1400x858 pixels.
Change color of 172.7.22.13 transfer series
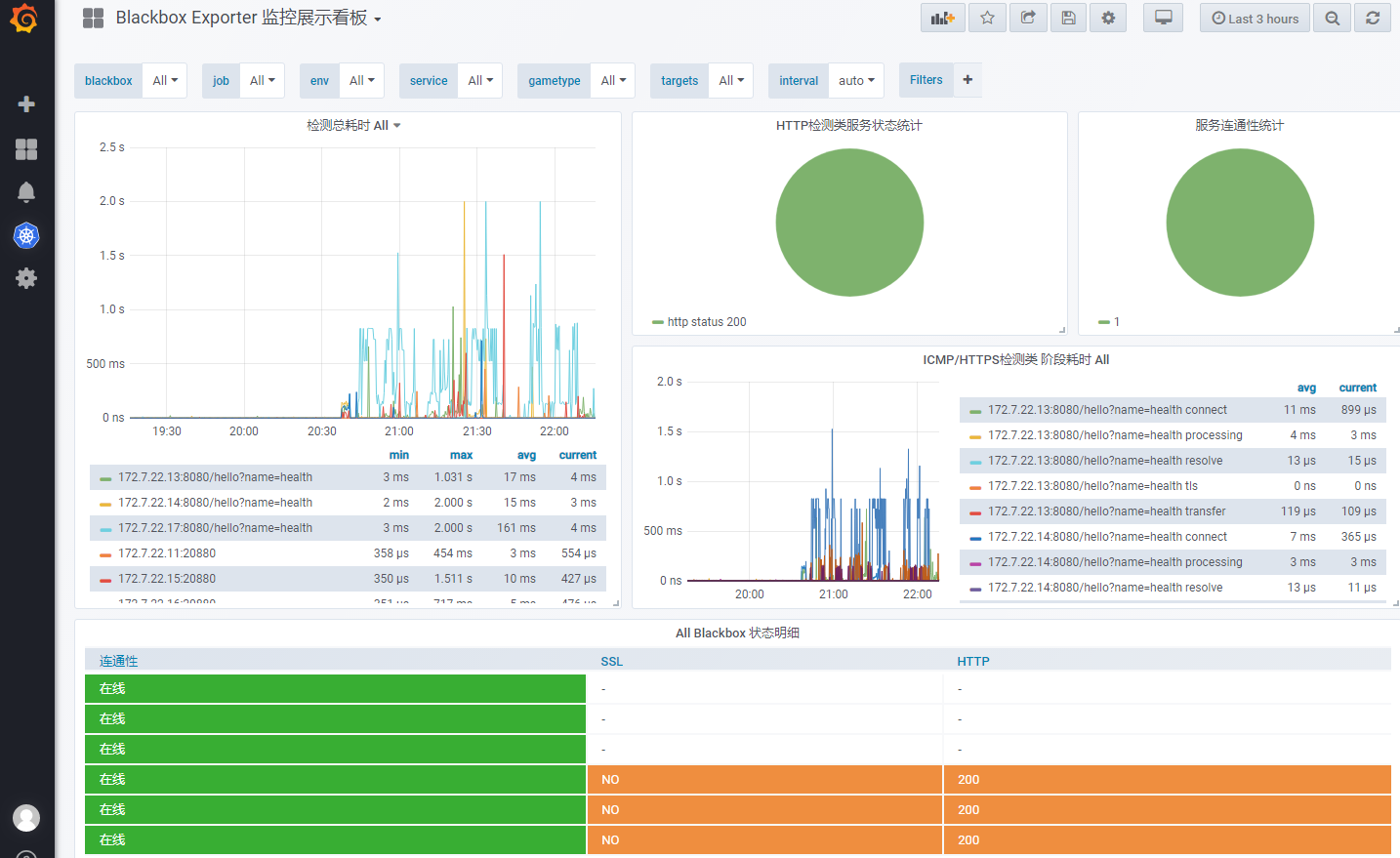point(975,512)
